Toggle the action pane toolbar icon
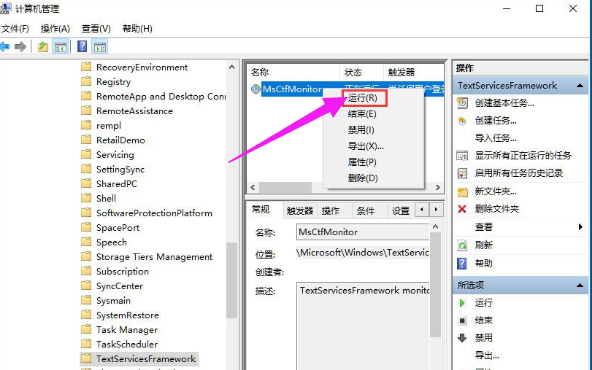 click(100, 47)
